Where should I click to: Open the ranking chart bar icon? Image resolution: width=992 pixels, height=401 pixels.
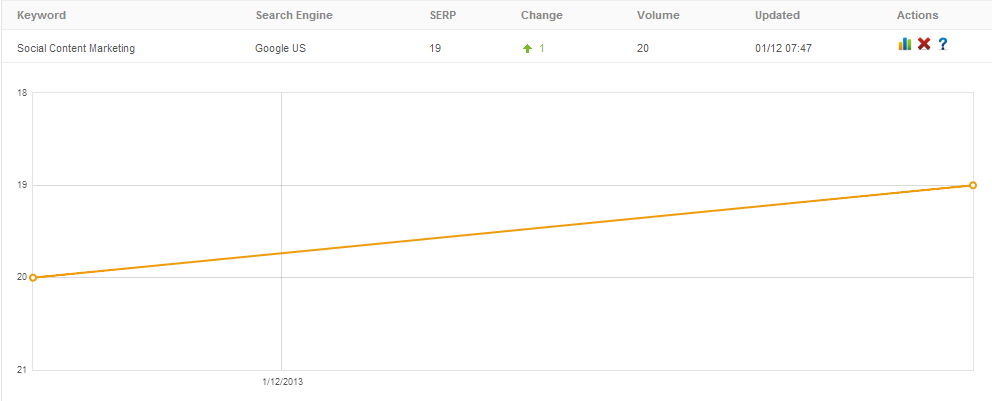905,44
